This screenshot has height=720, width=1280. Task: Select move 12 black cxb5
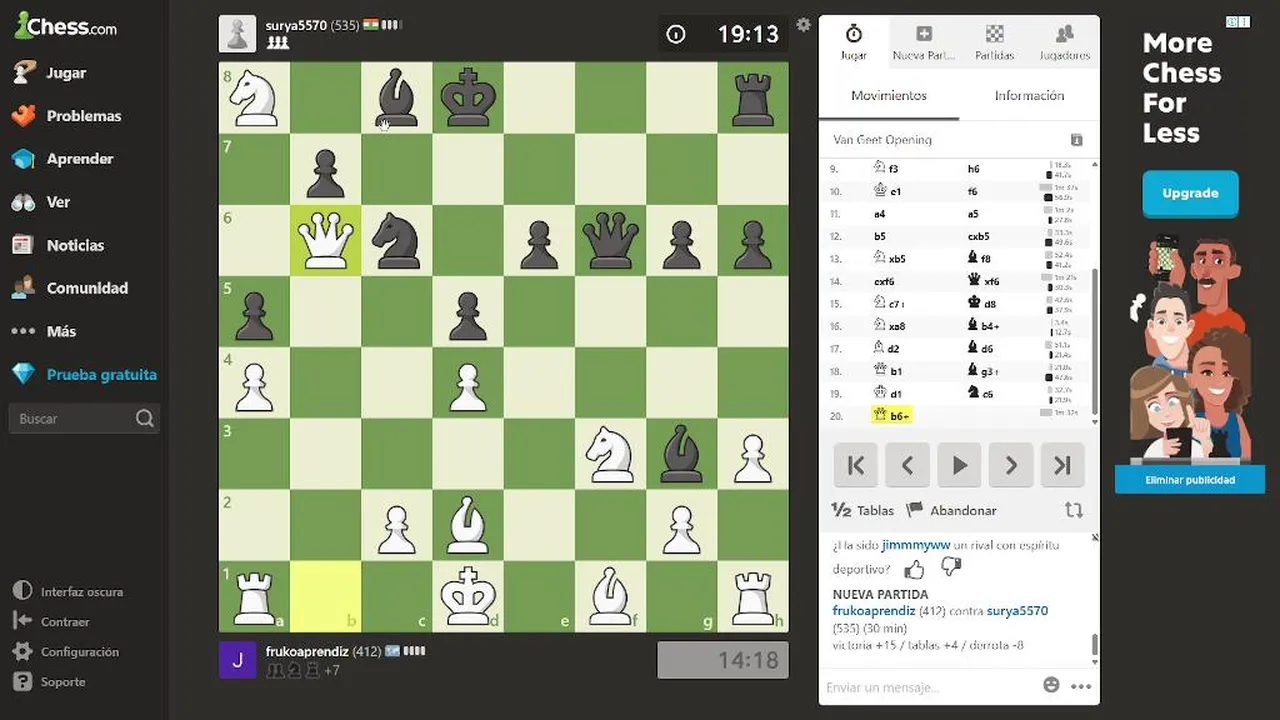point(980,237)
